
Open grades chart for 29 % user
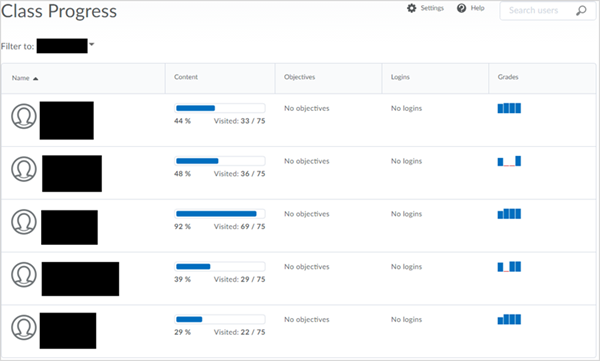coord(509,319)
